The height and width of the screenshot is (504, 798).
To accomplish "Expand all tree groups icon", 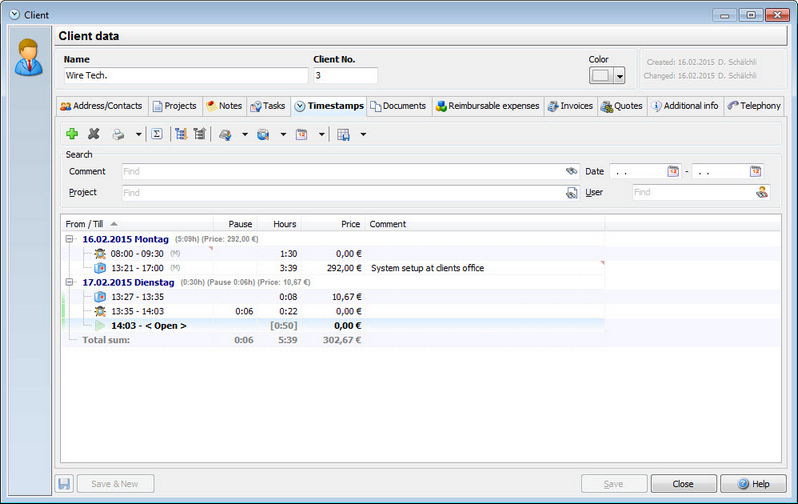I will click(x=181, y=134).
